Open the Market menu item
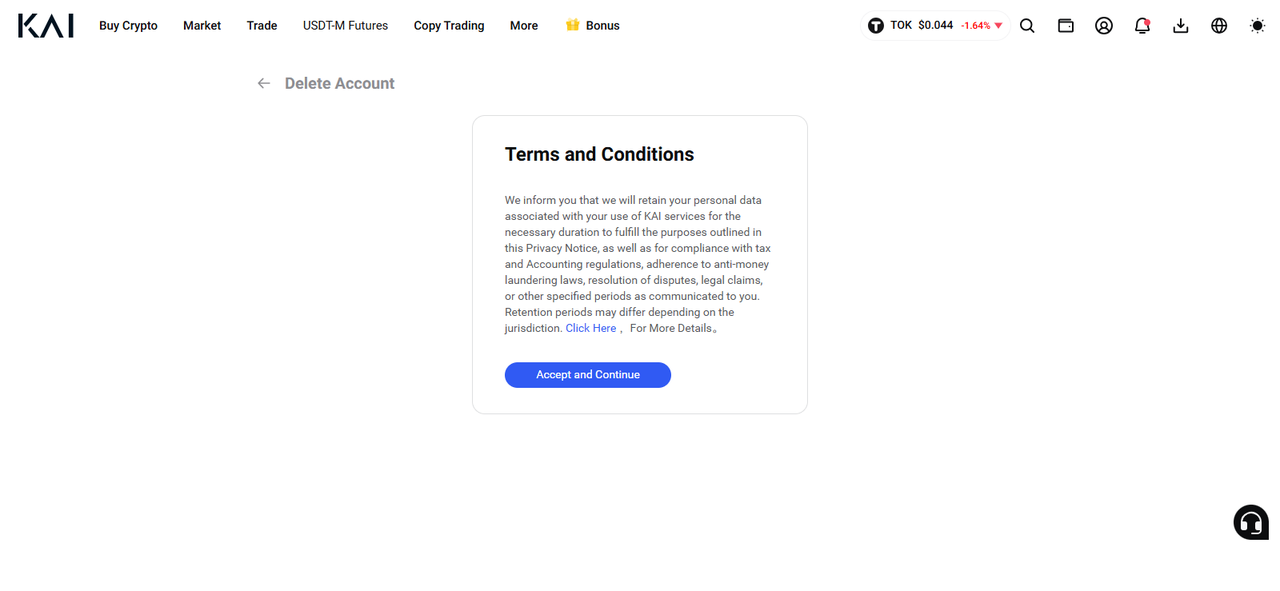 point(202,26)
